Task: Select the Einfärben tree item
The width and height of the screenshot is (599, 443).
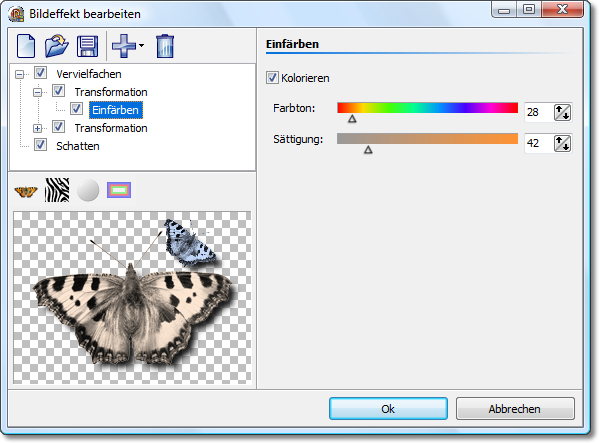Action: [115, 110]
